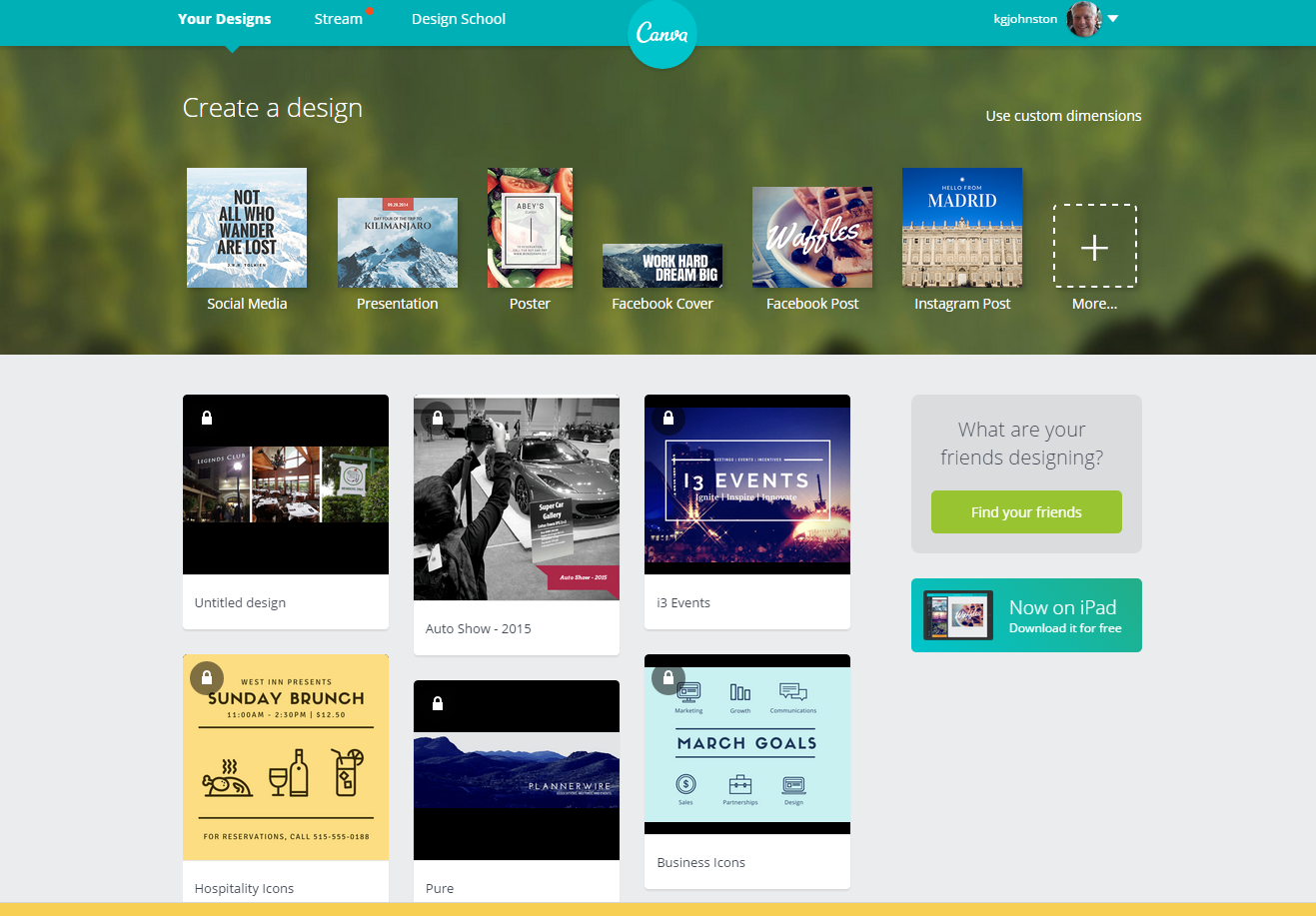Open the Design School tab
Image resolution: width=1316 pixels, height=916 pixels.
click(459, 19)
